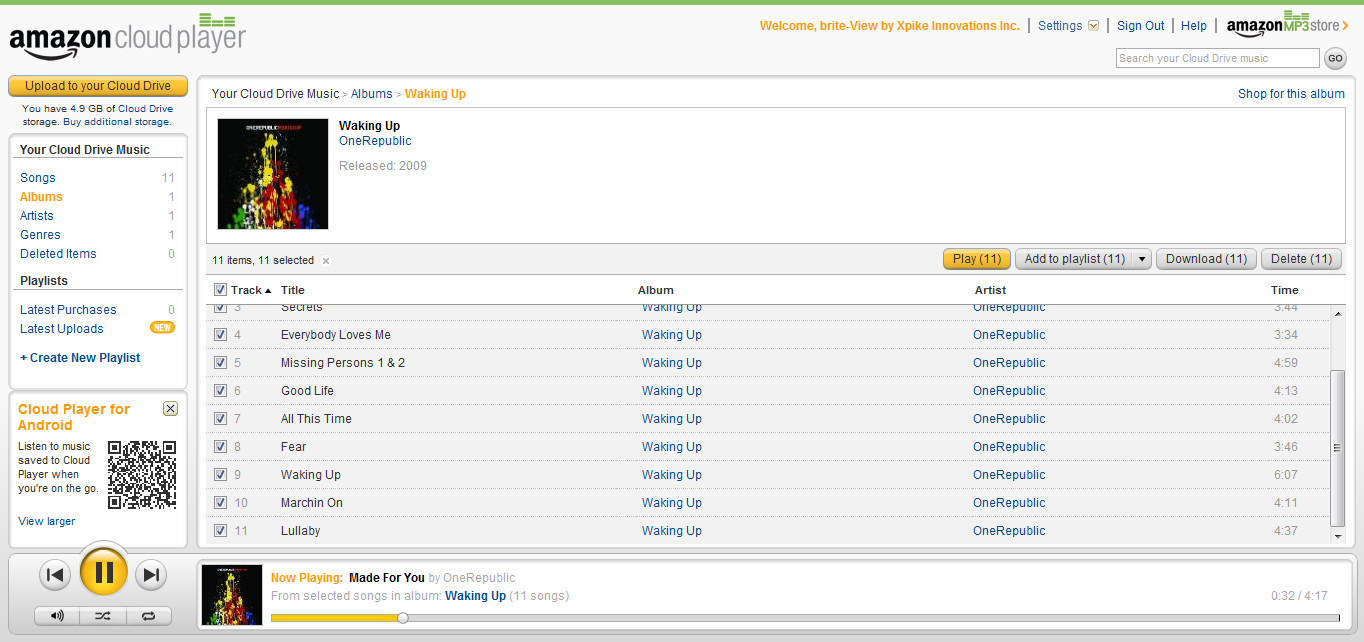Toggle shuffle playback mode
The image size is (1364, 642).
102,616
